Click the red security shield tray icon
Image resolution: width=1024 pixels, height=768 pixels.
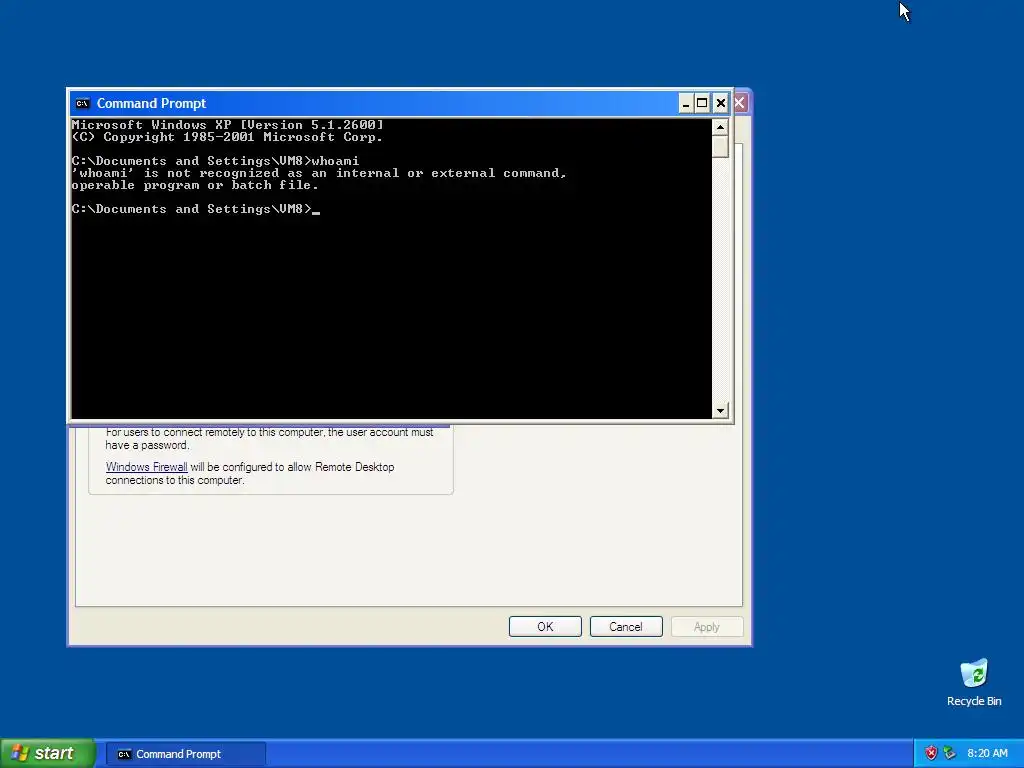click(x=931, y=754)
